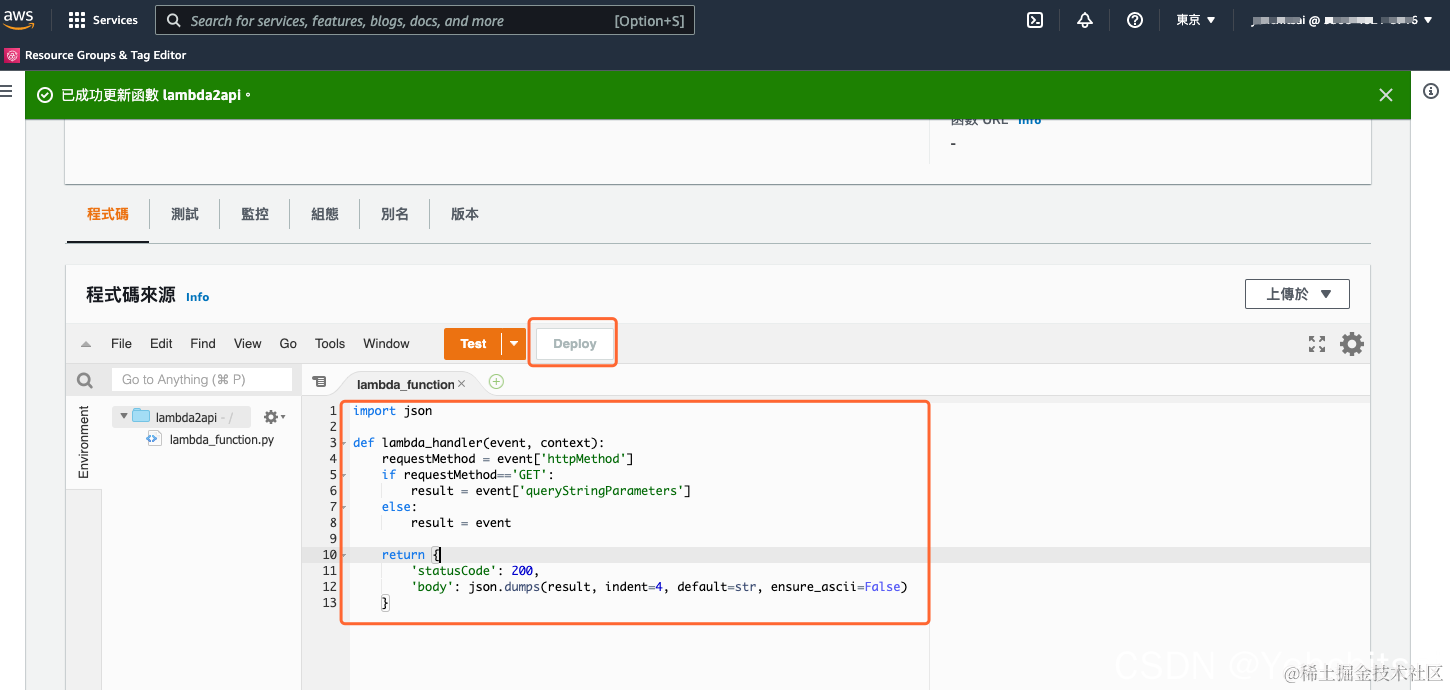Open the tab list icon
This screenshot has width=1450, height=690.
click(319, 381)
